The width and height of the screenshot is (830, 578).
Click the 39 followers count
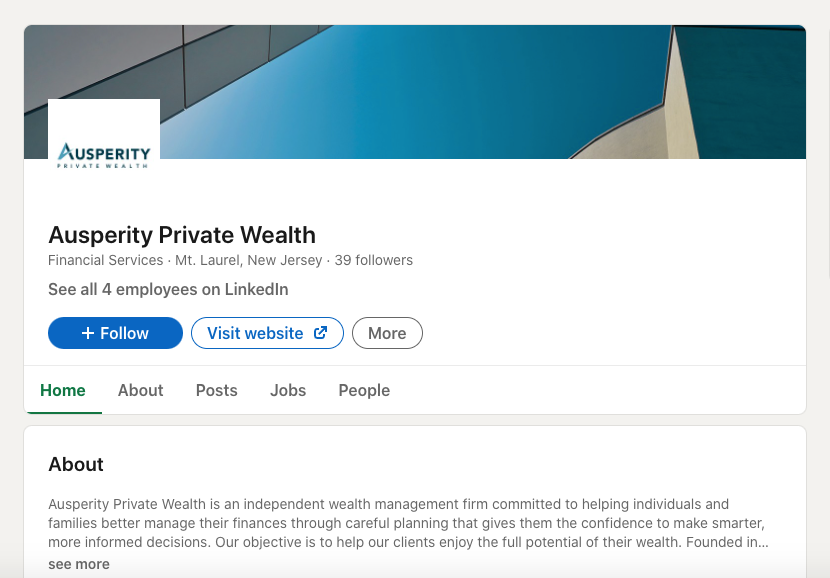click(374, 260)
